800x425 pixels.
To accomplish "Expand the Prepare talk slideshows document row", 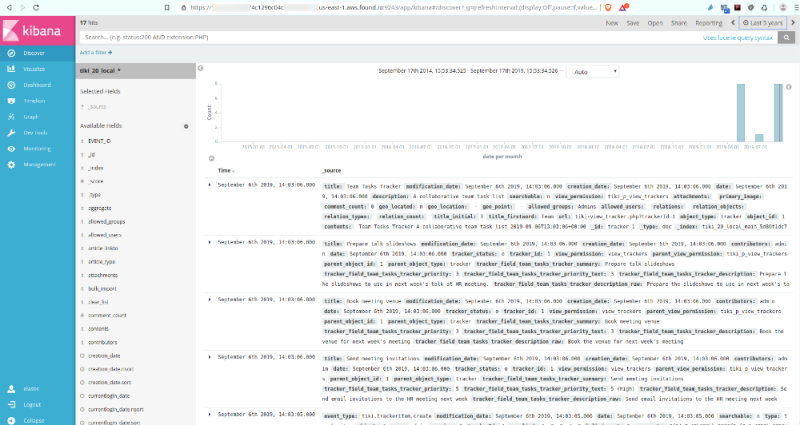I will click(x=209, y=242).
